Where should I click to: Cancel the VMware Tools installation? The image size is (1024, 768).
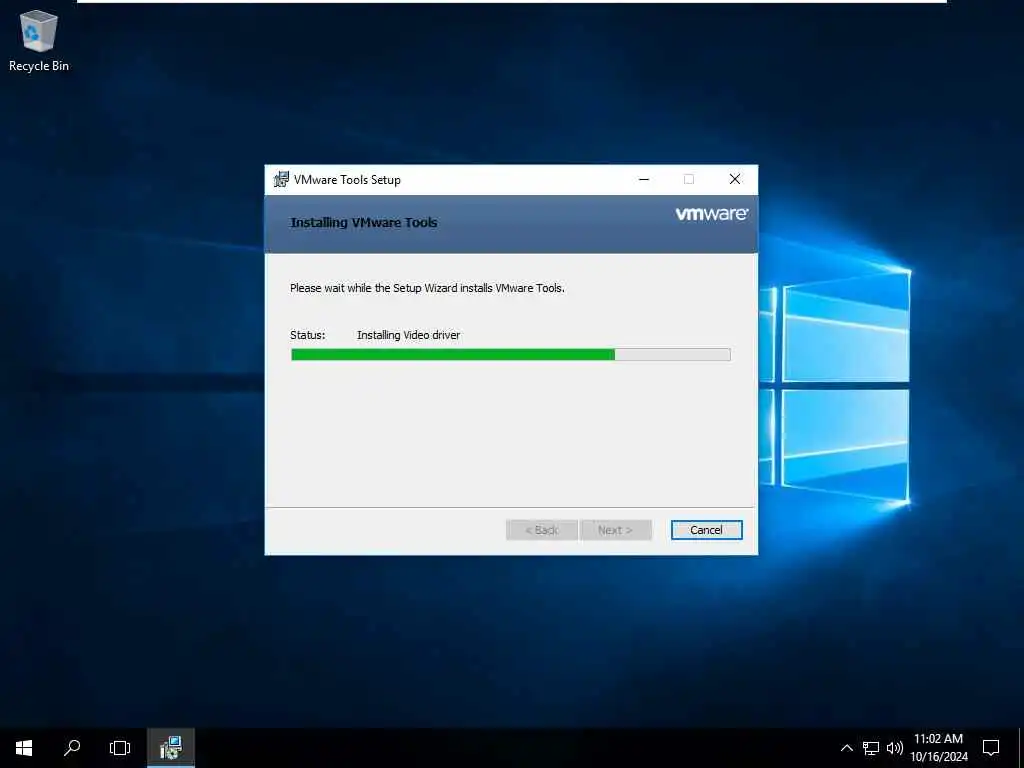pos(706,530)
